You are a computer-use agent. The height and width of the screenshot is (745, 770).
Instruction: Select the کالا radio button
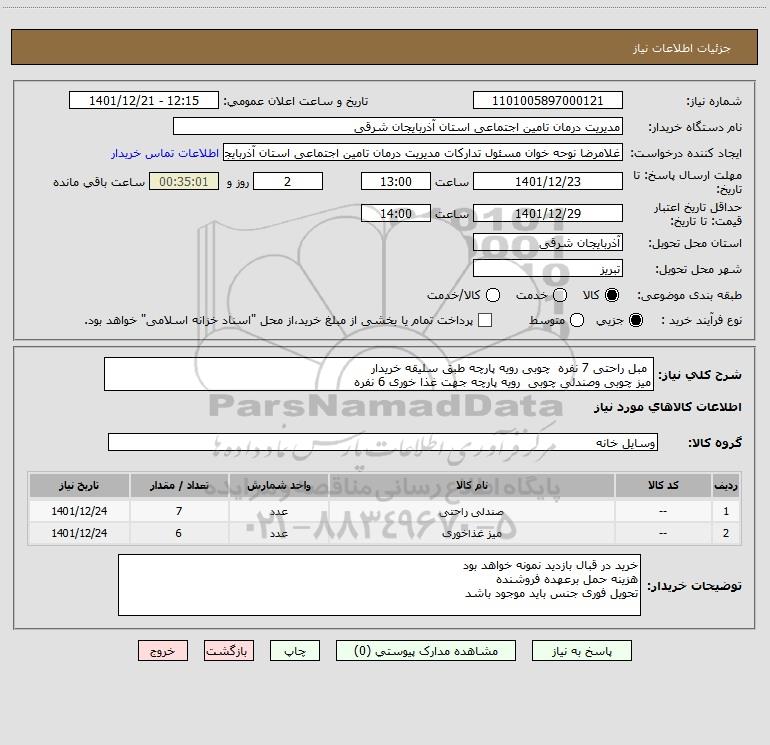pyautogui.click(x=612, y=295)
